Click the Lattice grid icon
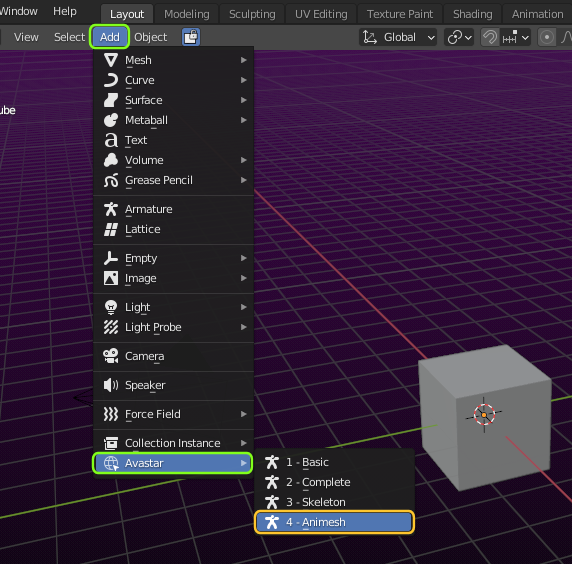This screenshot has height=564, width=572. tap(111, 229)
